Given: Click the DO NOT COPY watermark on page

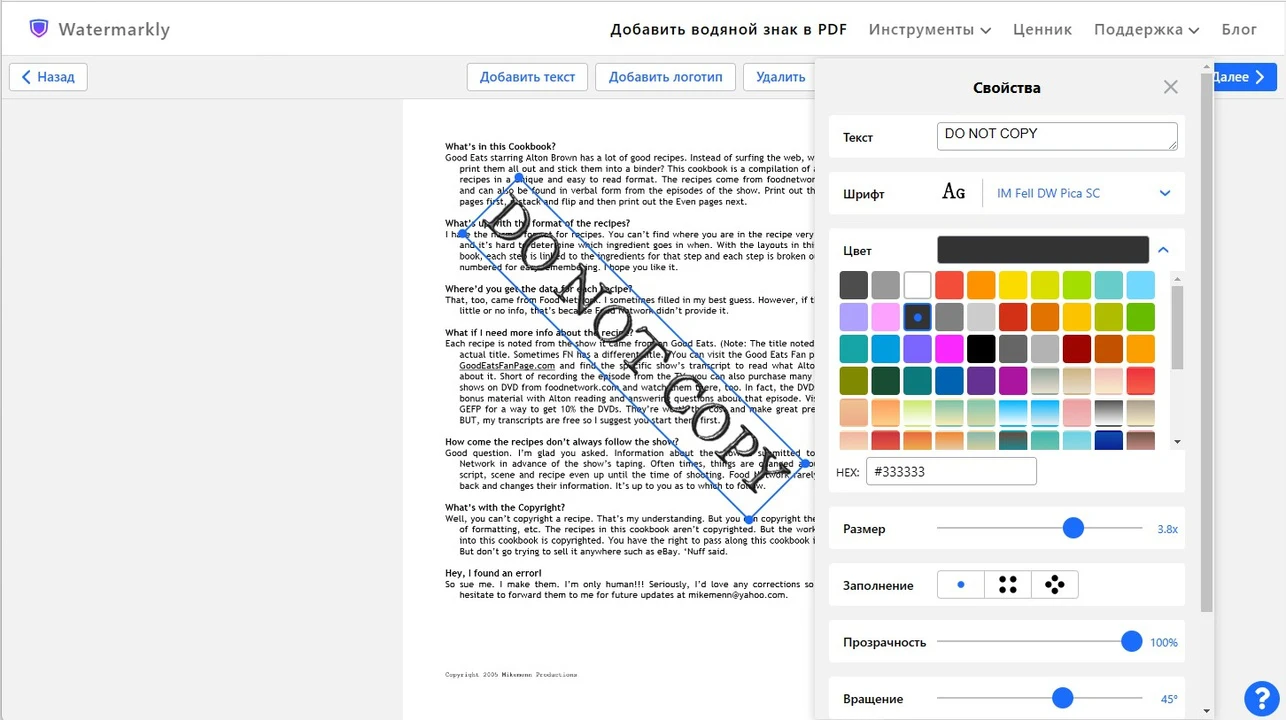Looking at the screenshot, I should pyautogui.click(x=634, y=348).
